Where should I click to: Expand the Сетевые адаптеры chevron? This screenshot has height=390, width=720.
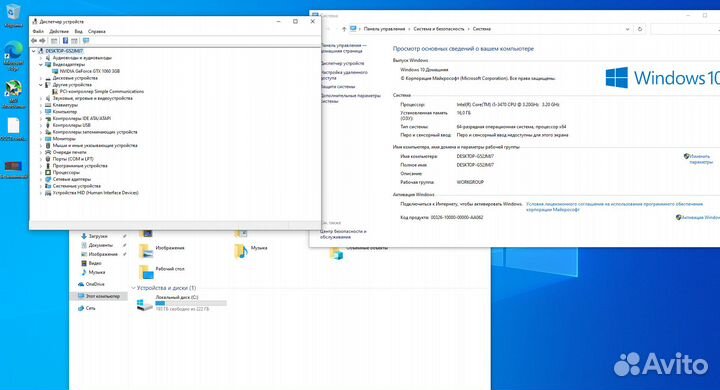tap(41, 179)
